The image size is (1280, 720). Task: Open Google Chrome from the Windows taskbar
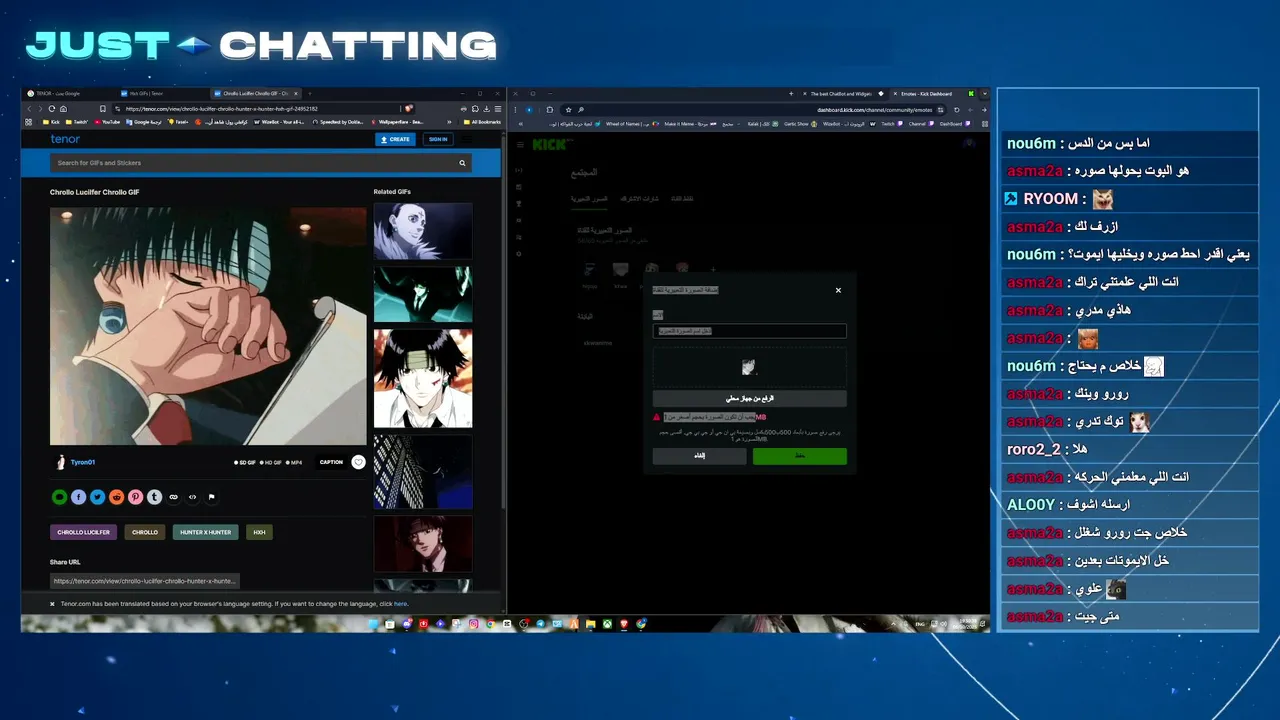[491, 624]
